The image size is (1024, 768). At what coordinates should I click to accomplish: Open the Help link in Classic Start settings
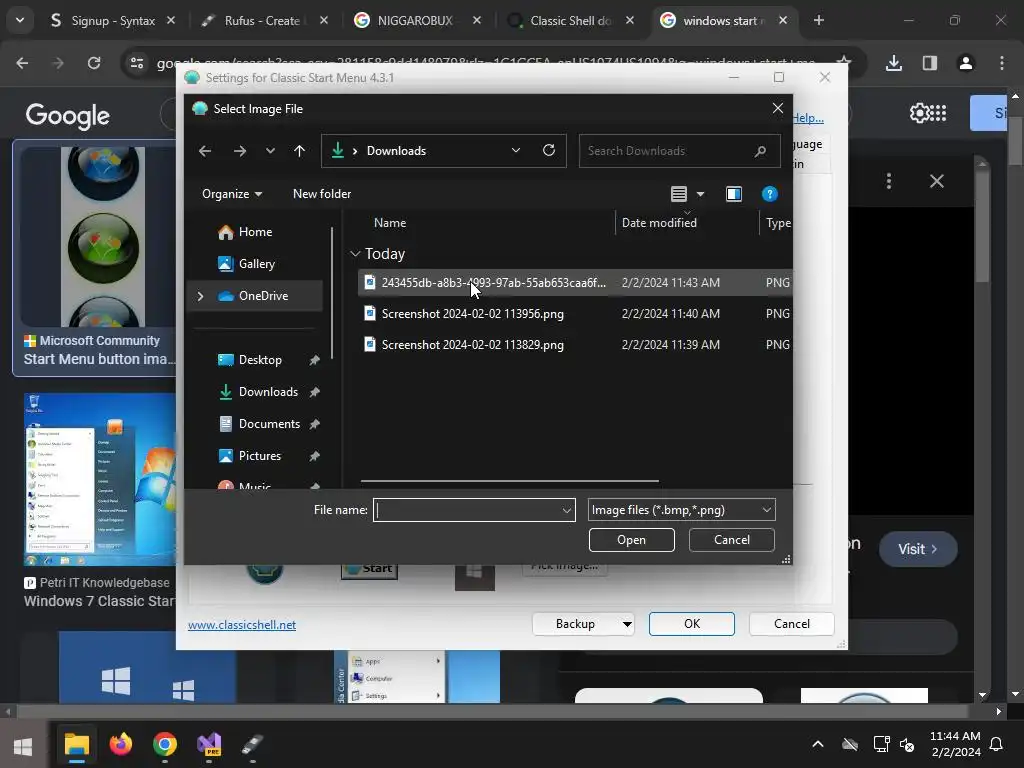point(808,118)
